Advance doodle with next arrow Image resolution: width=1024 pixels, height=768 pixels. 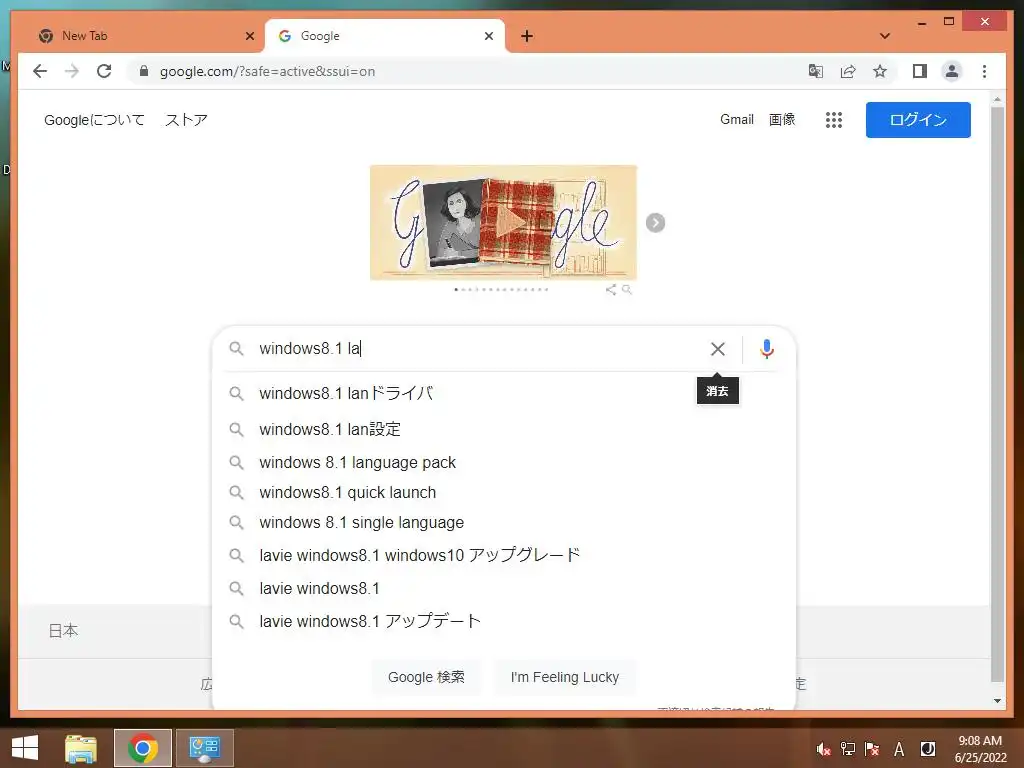[x=655, y=223]
